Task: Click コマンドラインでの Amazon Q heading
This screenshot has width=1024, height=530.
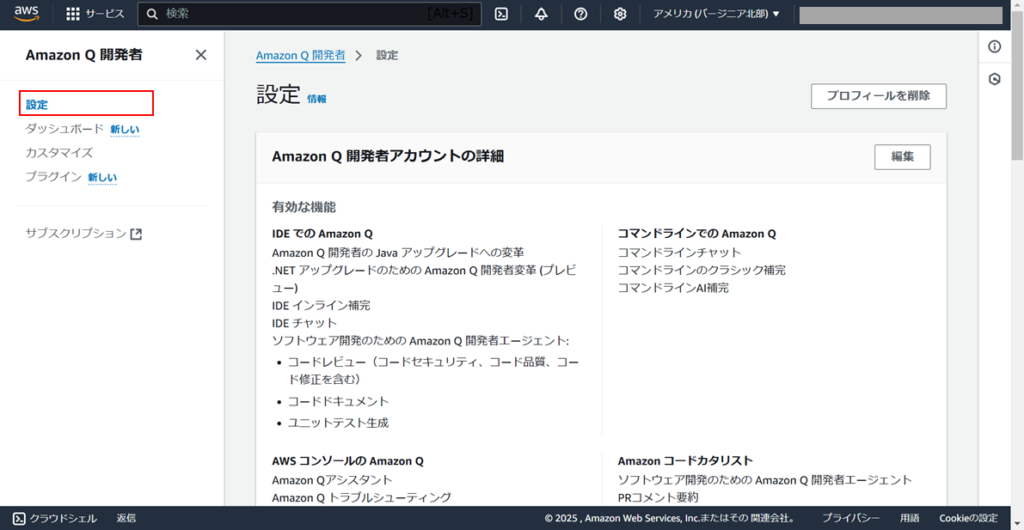Action: coord(697,234)
